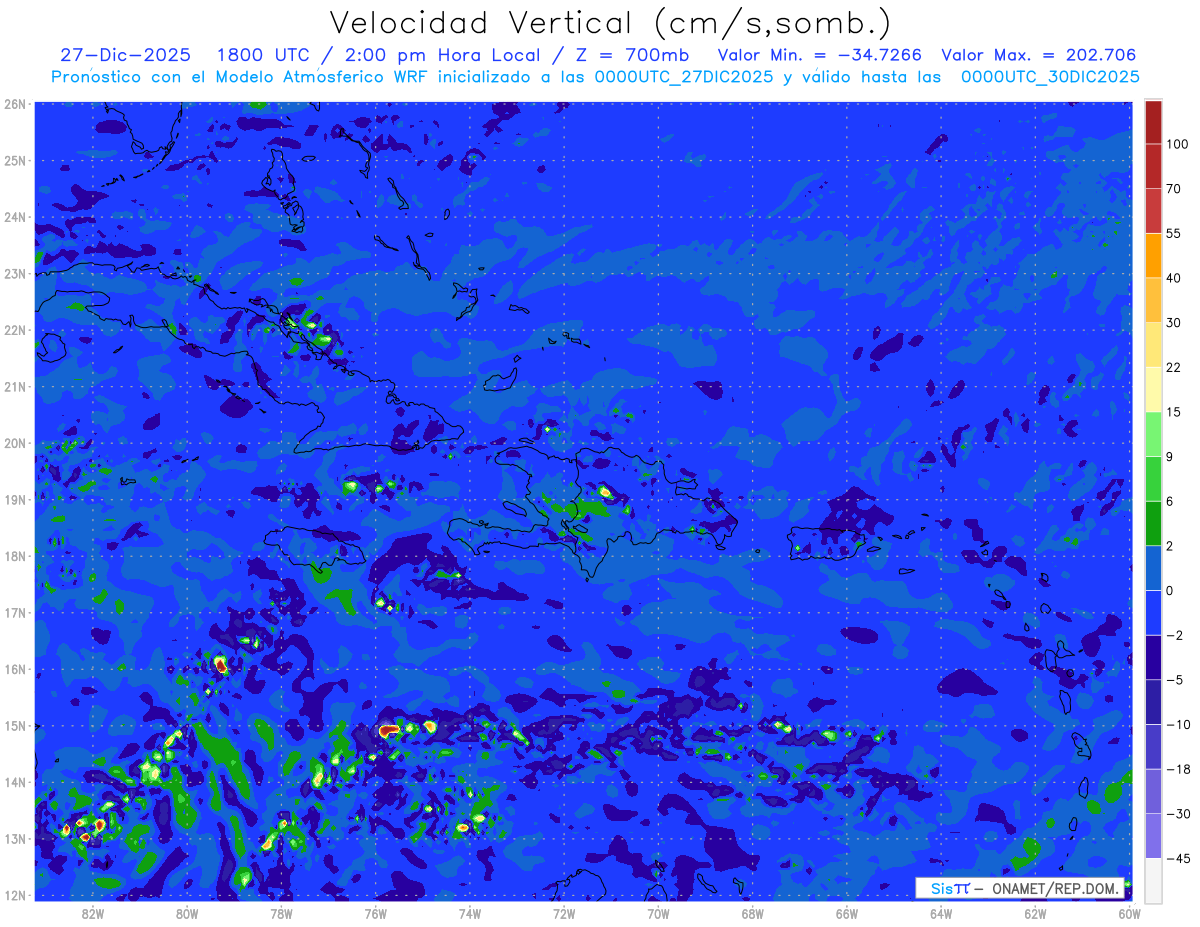The height and width of the screenshot is (927, 1200).
Task: Click the colorbar value "22"
Action: (x=1174, y=367)
